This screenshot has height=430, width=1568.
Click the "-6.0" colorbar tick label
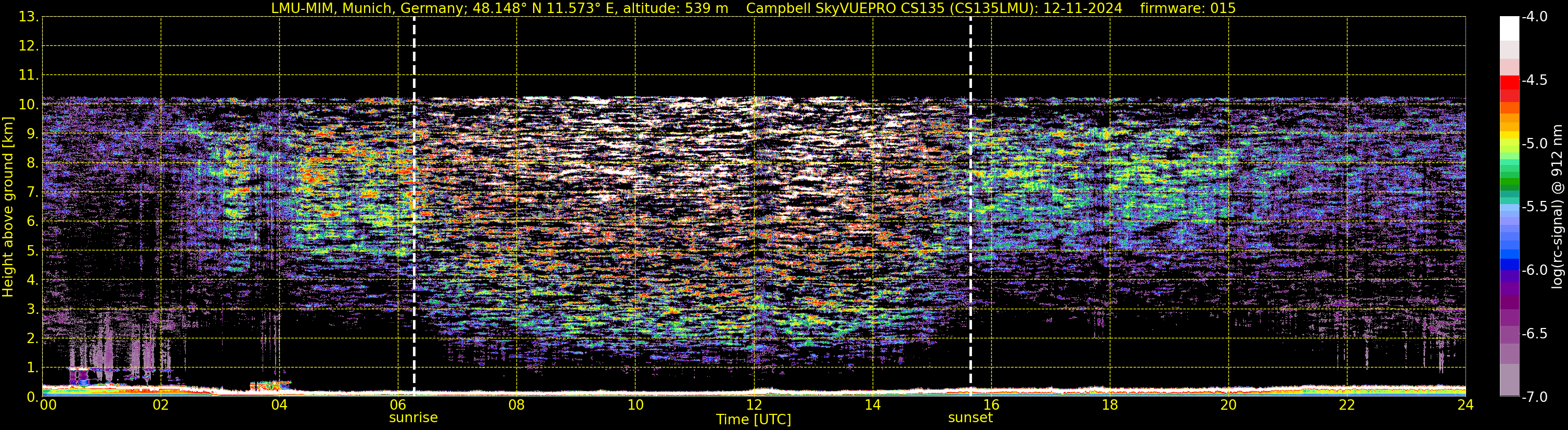[1535, 270]
